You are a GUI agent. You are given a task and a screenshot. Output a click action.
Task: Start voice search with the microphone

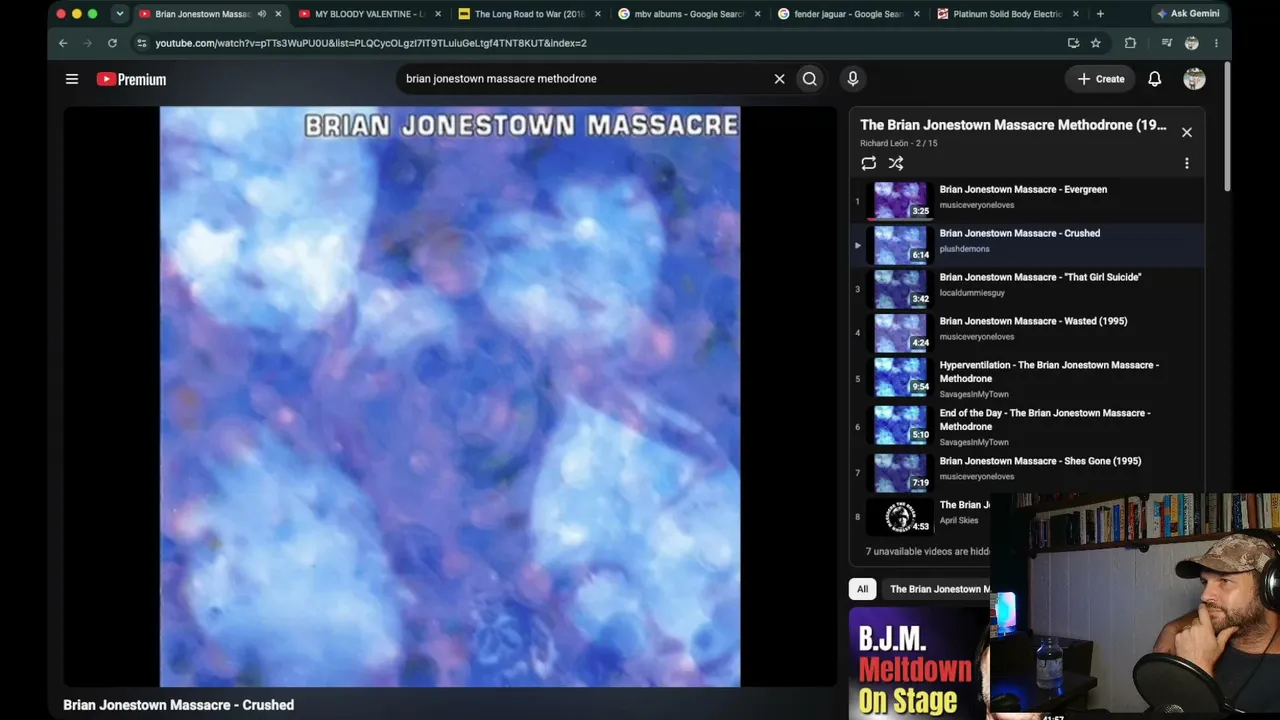pyautogui.click(x=852, y=79)
